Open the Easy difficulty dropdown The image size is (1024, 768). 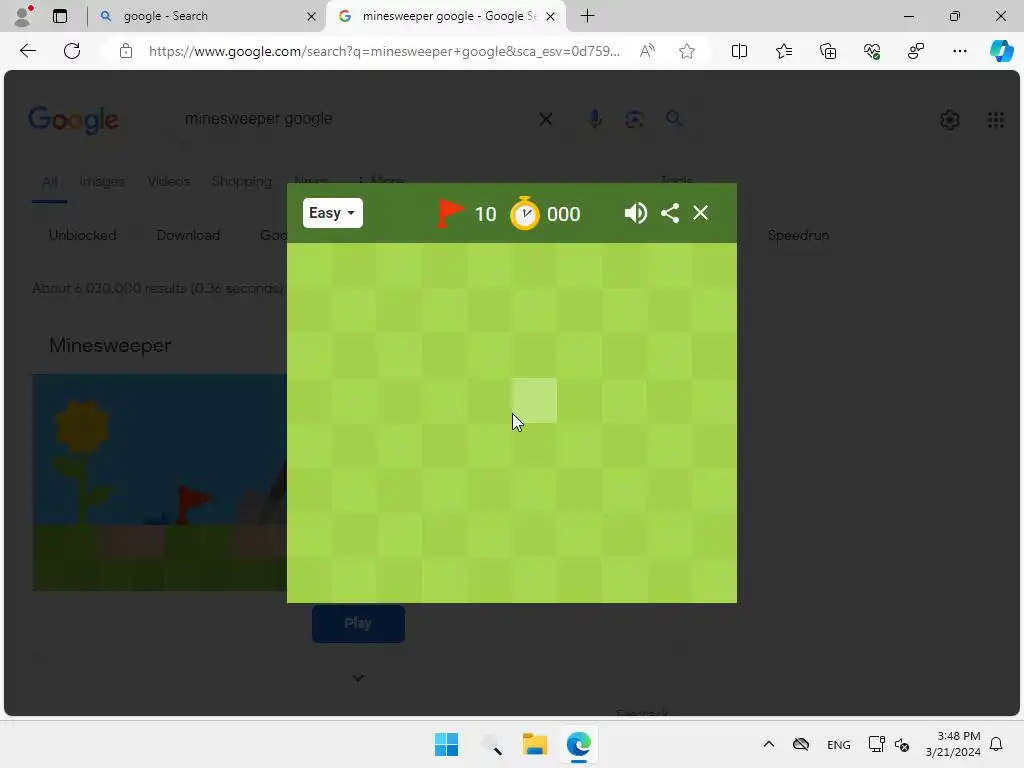point(332,213)
